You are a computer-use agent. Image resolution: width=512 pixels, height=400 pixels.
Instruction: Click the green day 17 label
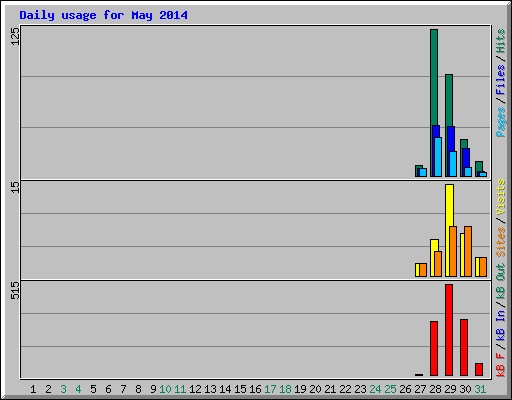(270, 389)
